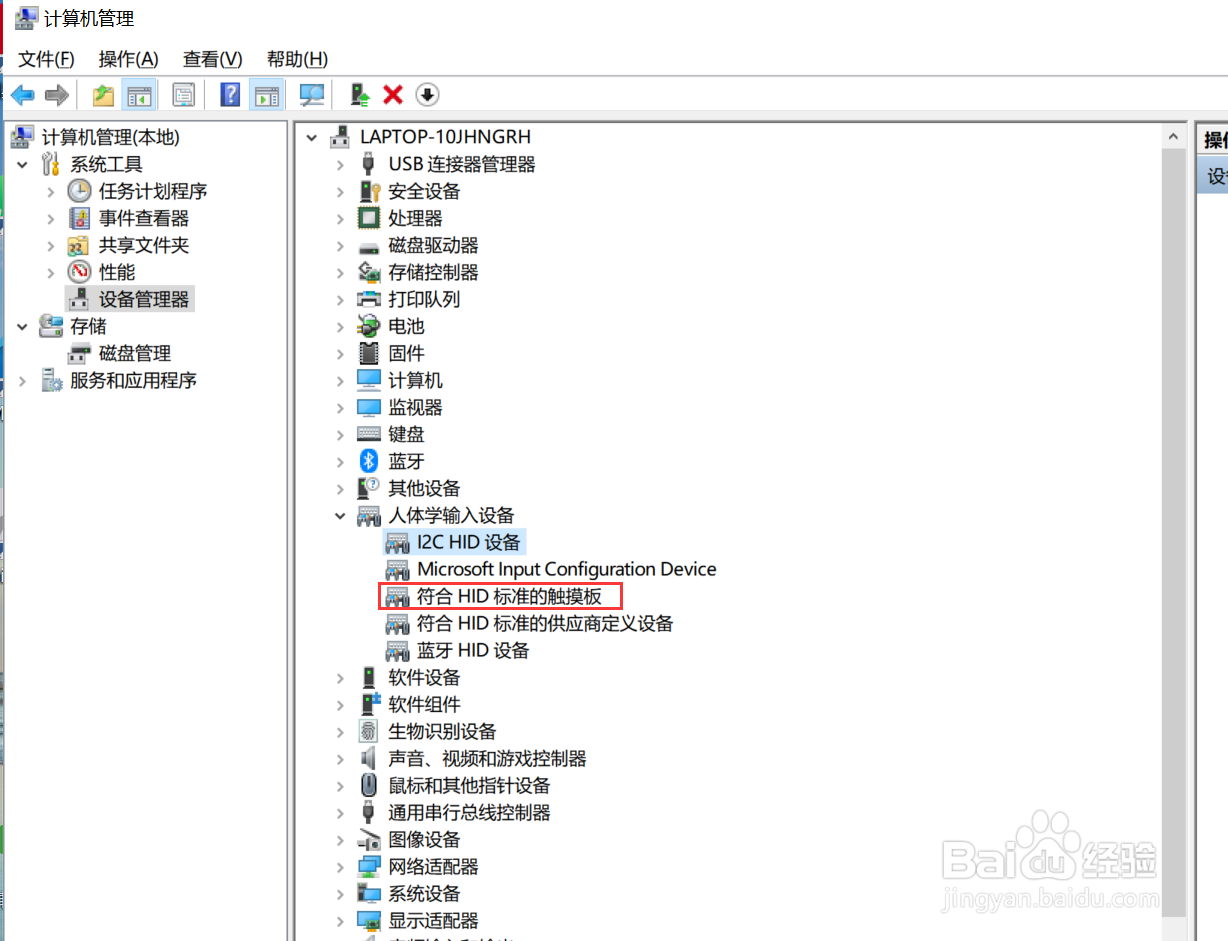1228x941 pixels.
Task: Expand the 人体学输入设备 category arrow
Action: point(341,515)
